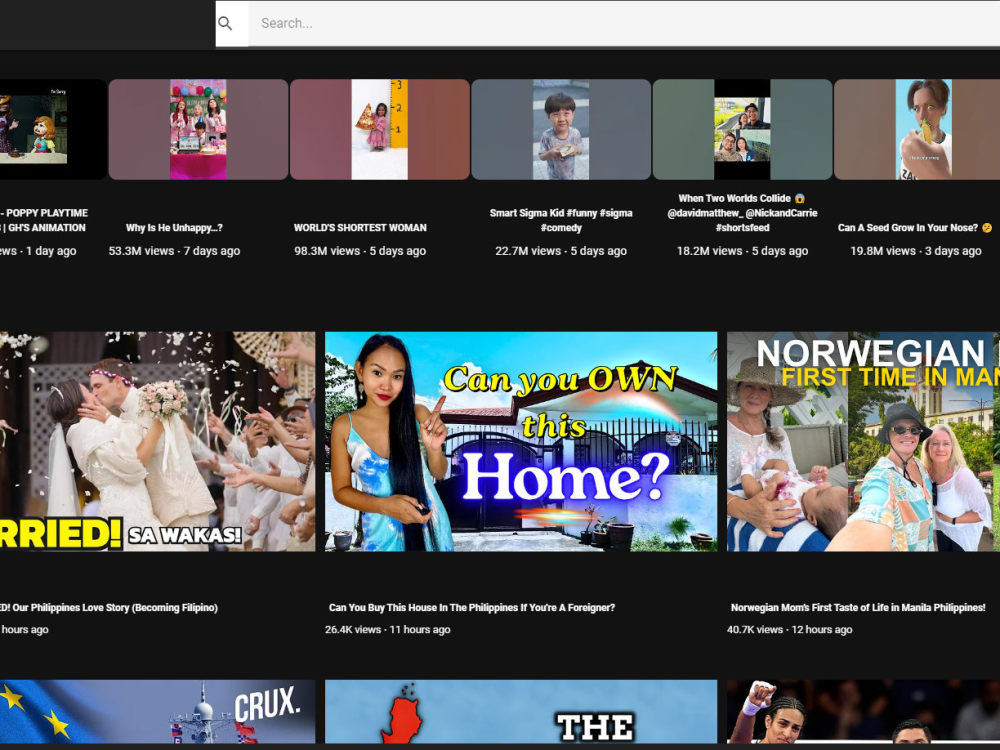Image resolution: width=1000 pixels, height=750 pixels.
Task: Open the When Two Worlds Collide thumbnail
Action: 742,129
